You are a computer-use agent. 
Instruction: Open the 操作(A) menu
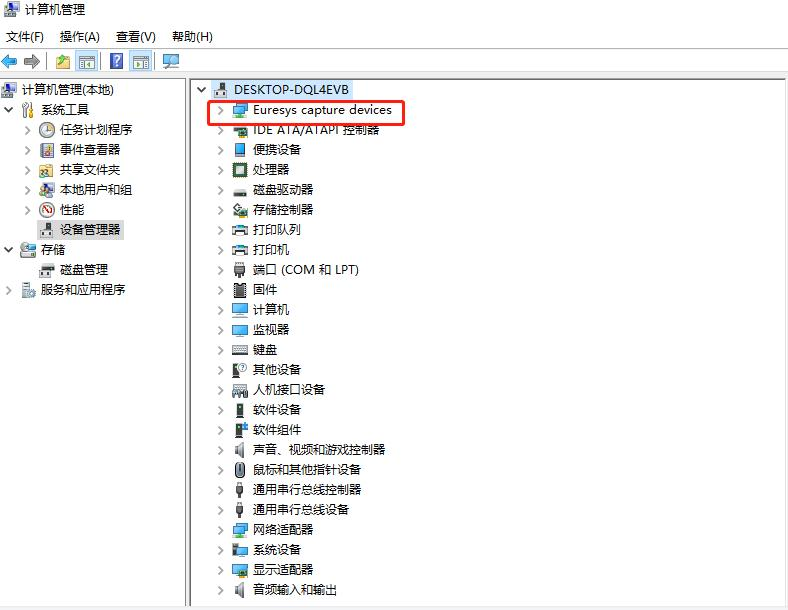[x=80, y=36]
